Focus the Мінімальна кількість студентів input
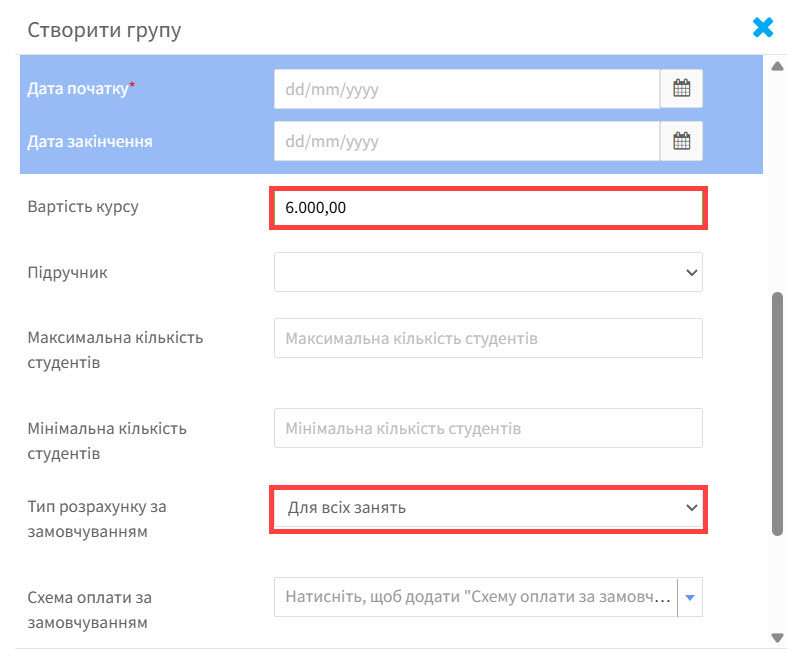 pos(488,428)
